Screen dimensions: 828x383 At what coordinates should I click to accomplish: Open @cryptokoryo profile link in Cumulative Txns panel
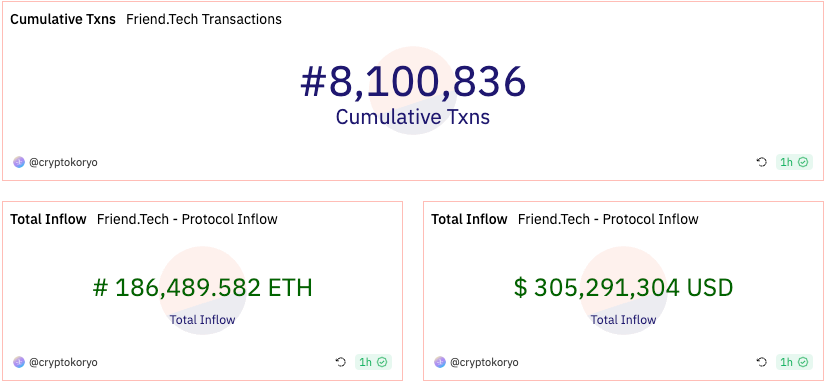[x=63, y=162]
